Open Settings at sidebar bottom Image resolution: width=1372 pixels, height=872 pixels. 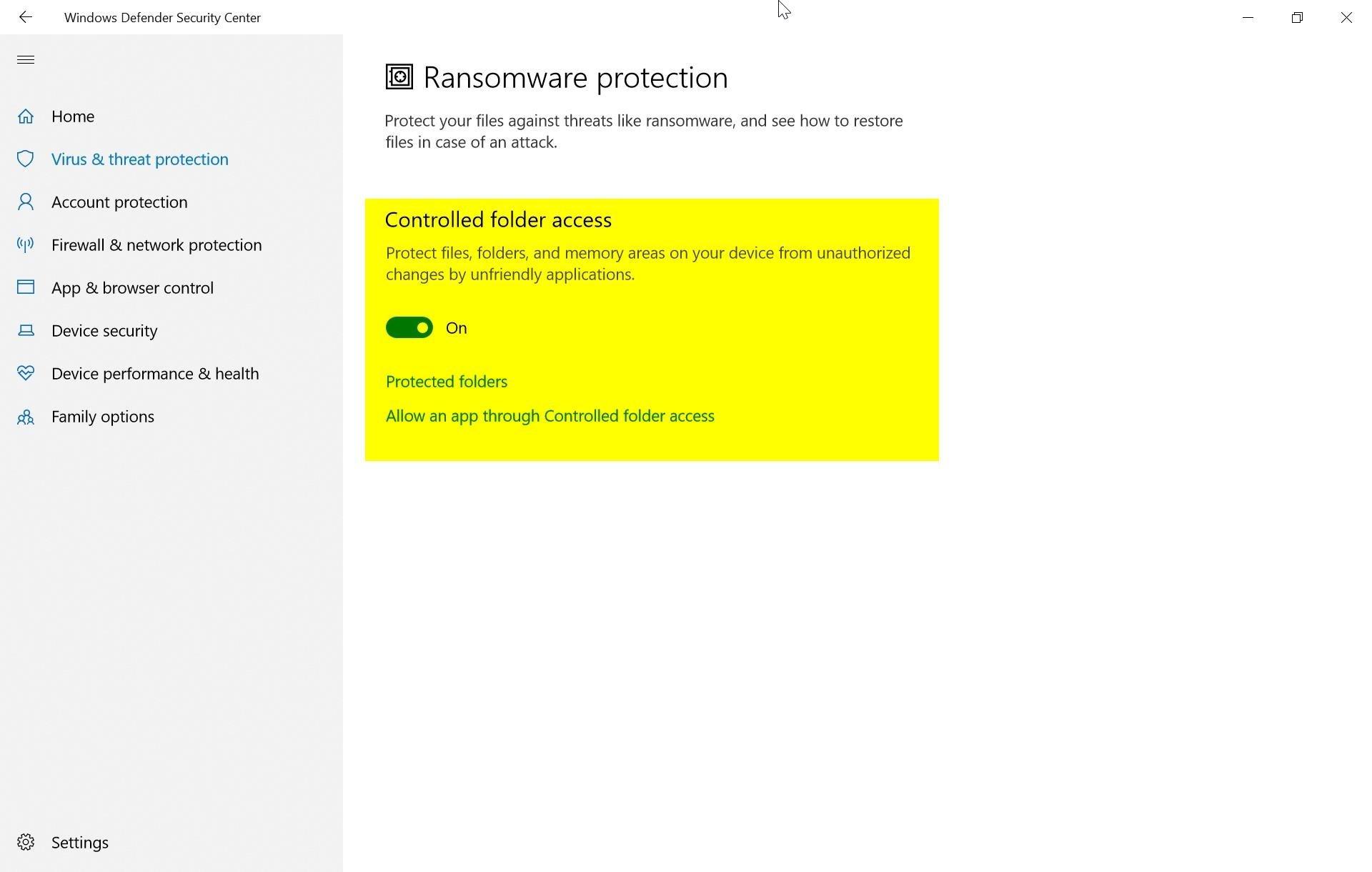click(x=80, y=842)
